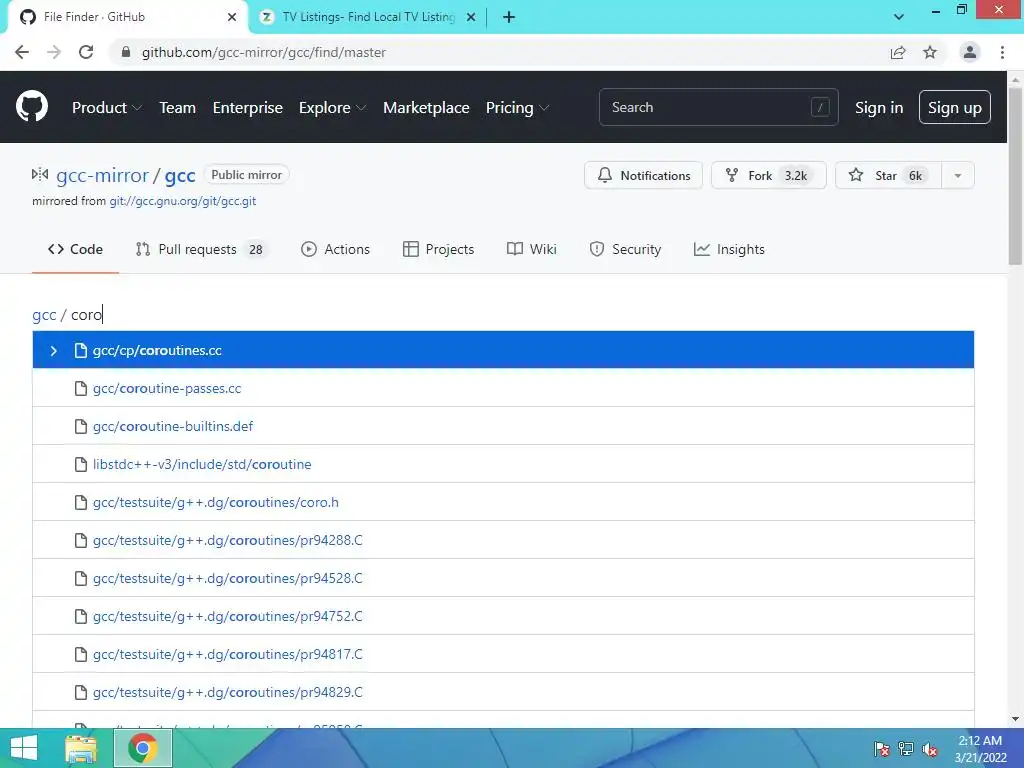Open File Explorer from the taskbar
The height and width of the screenshot is (768, 1024).
tap(81, 748)
